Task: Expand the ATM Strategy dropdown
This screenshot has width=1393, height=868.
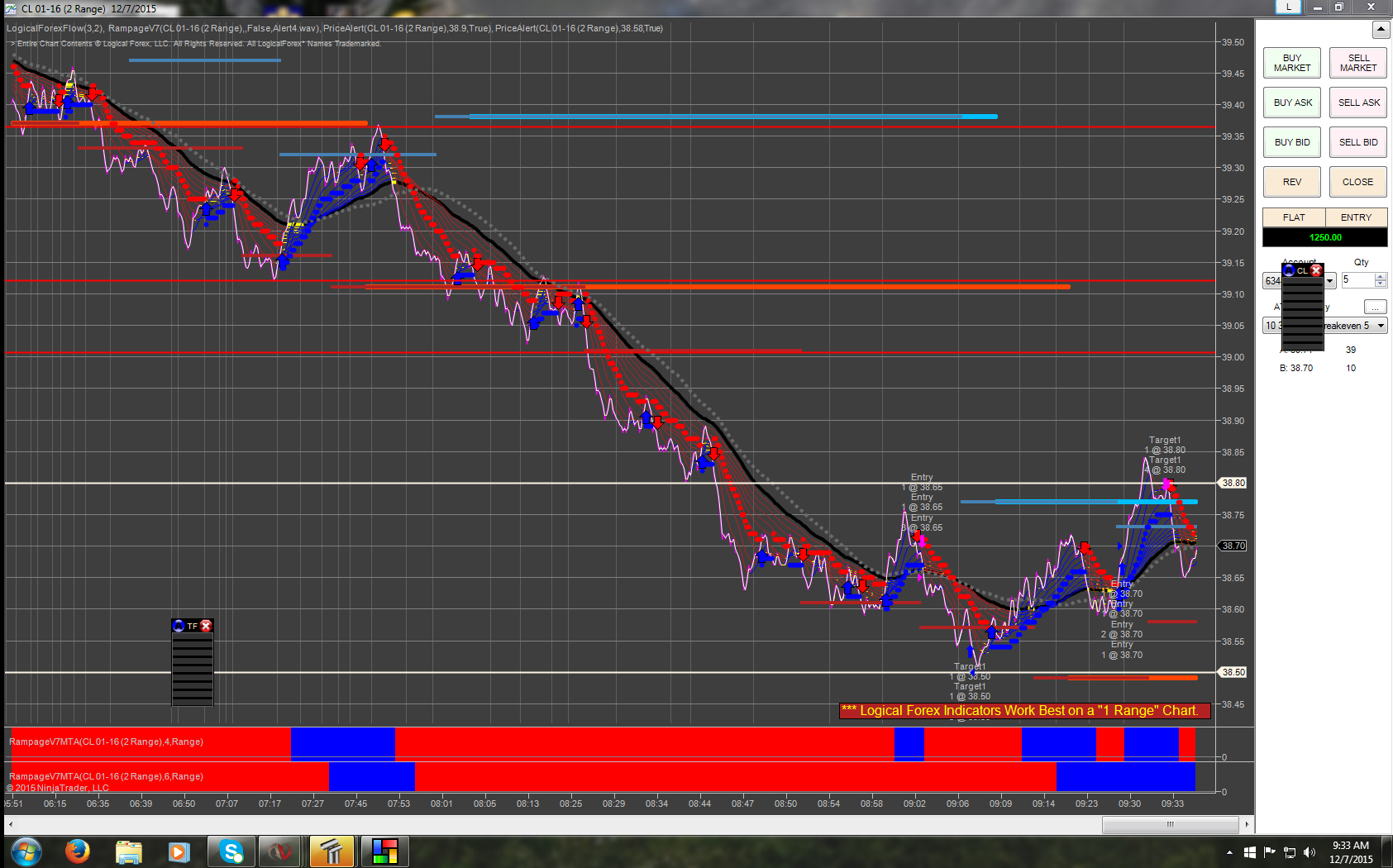Action: coord(1381,326)
